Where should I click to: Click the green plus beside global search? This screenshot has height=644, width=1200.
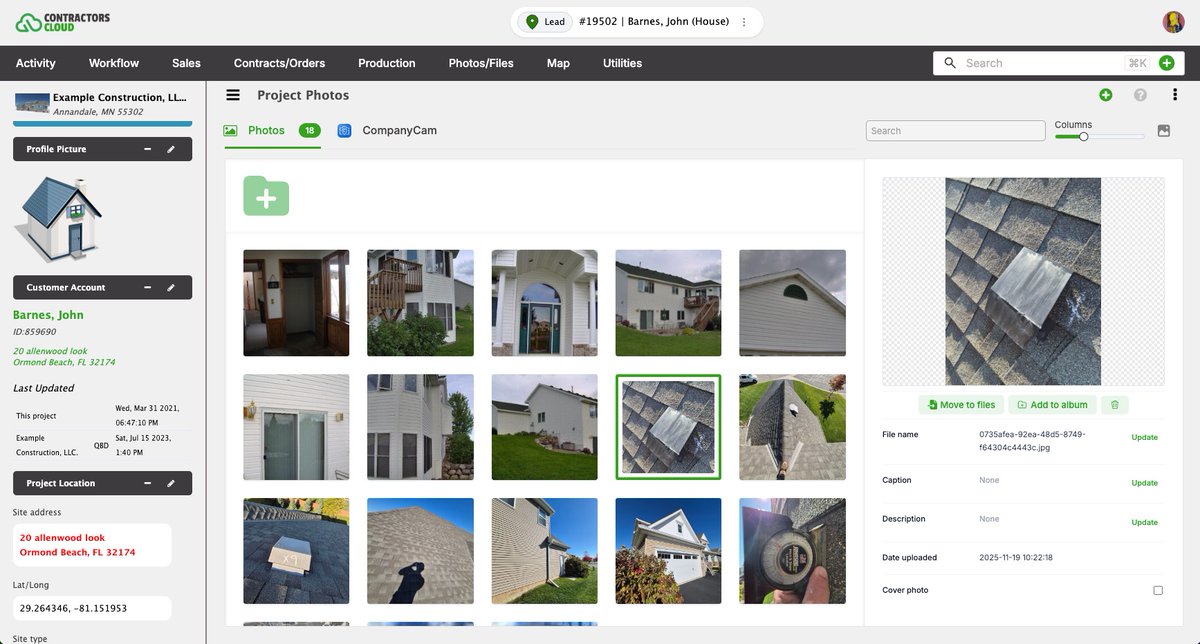click(1166, 63)
